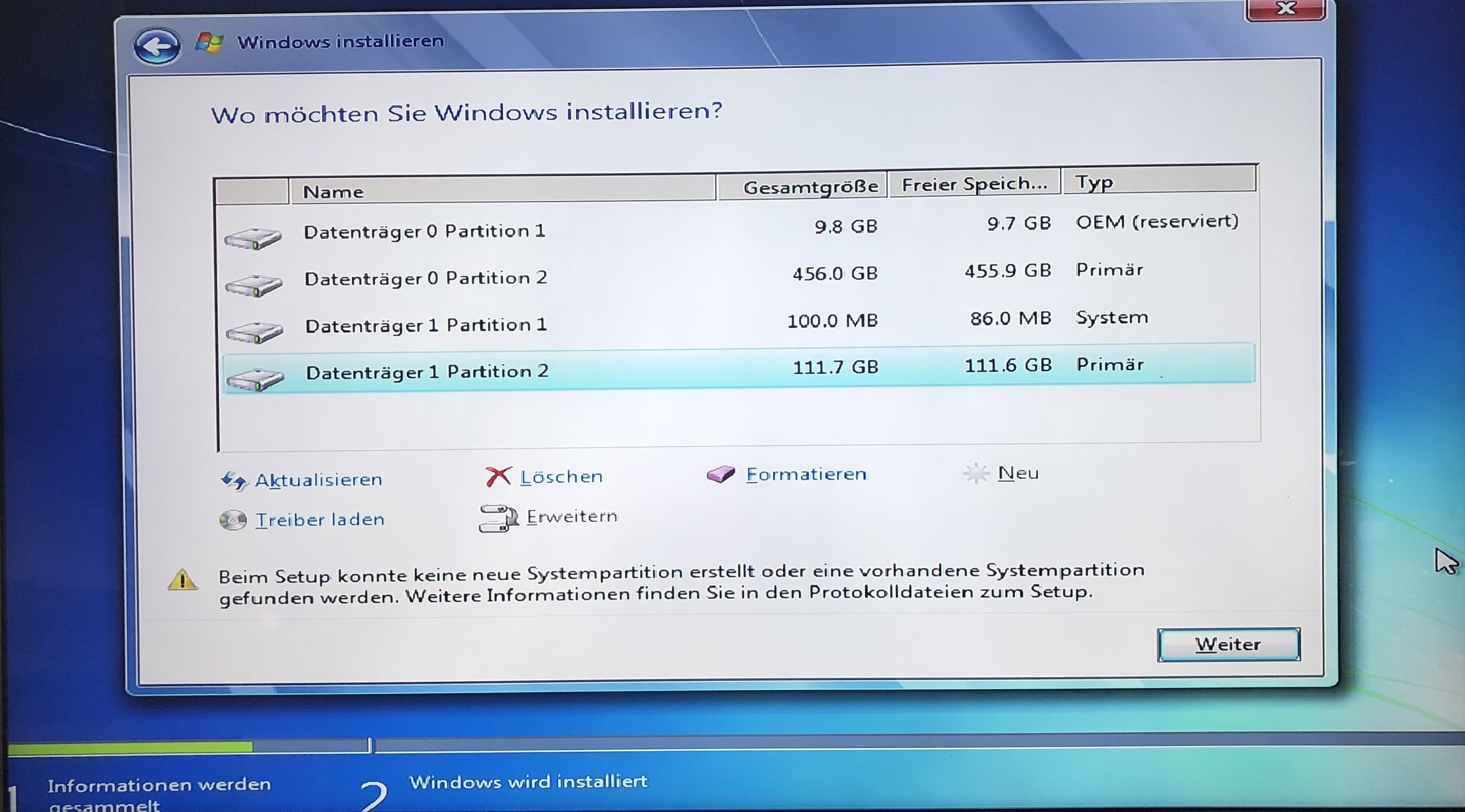
Task: Click the red X Löschen icon
Action: [498, 477]
